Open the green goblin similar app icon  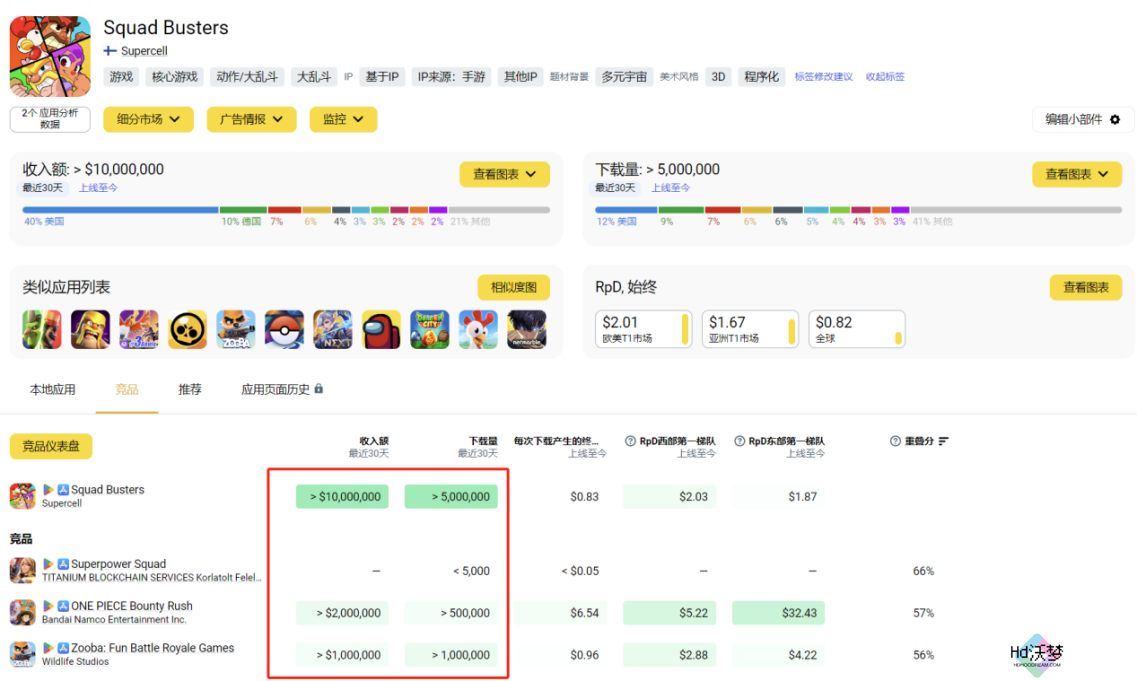click(x=42, y=329)
